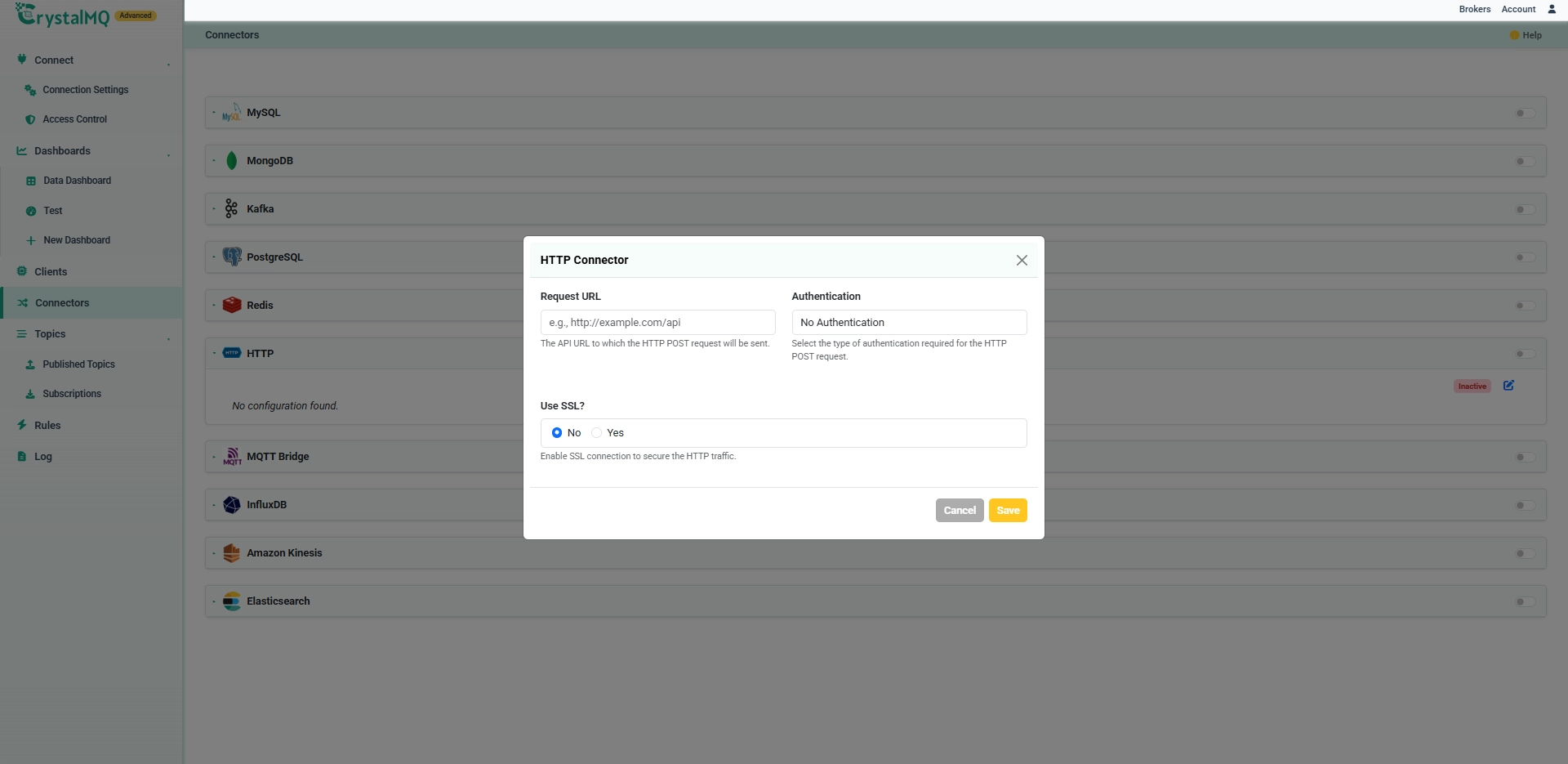
Task: Collapse the HTTP connector row caret
Action: point(214,353)
